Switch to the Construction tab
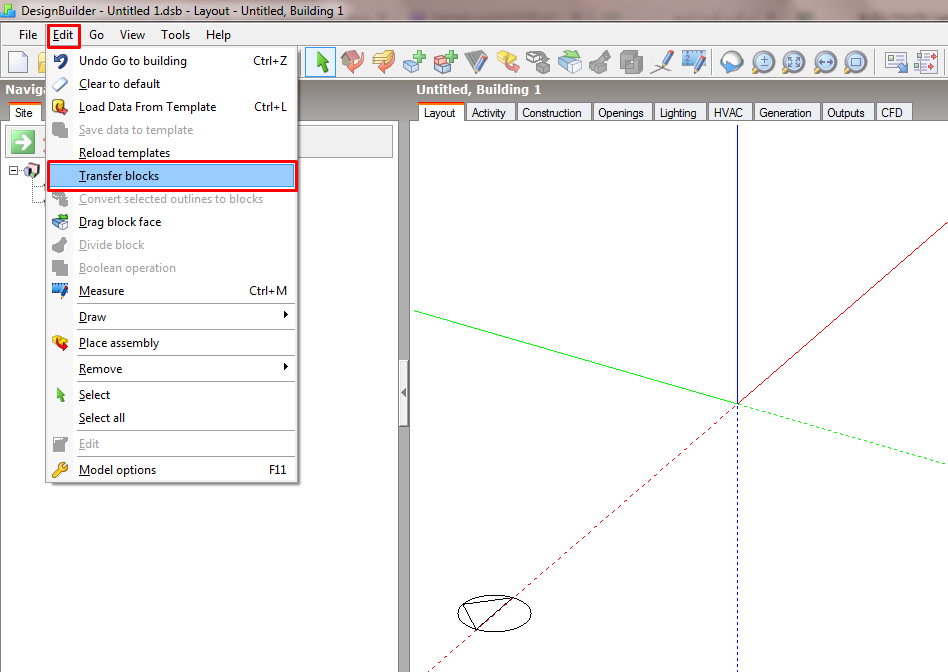This screenshot has width=948, height=672. 551,113
